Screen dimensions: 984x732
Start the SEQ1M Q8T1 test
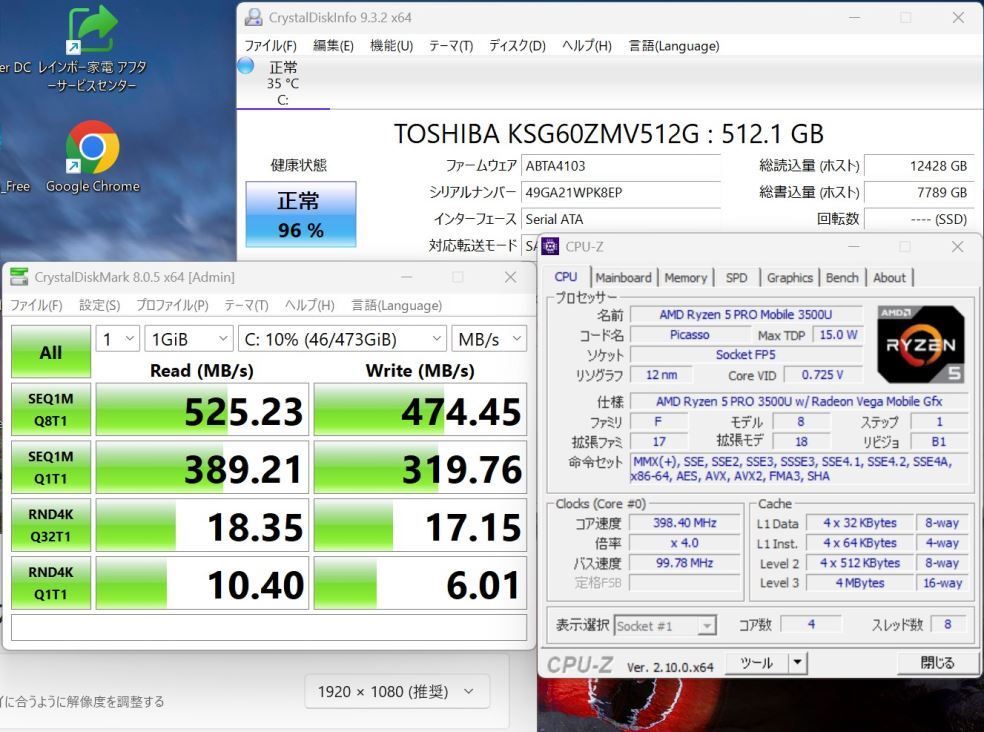tap(51, 409)
